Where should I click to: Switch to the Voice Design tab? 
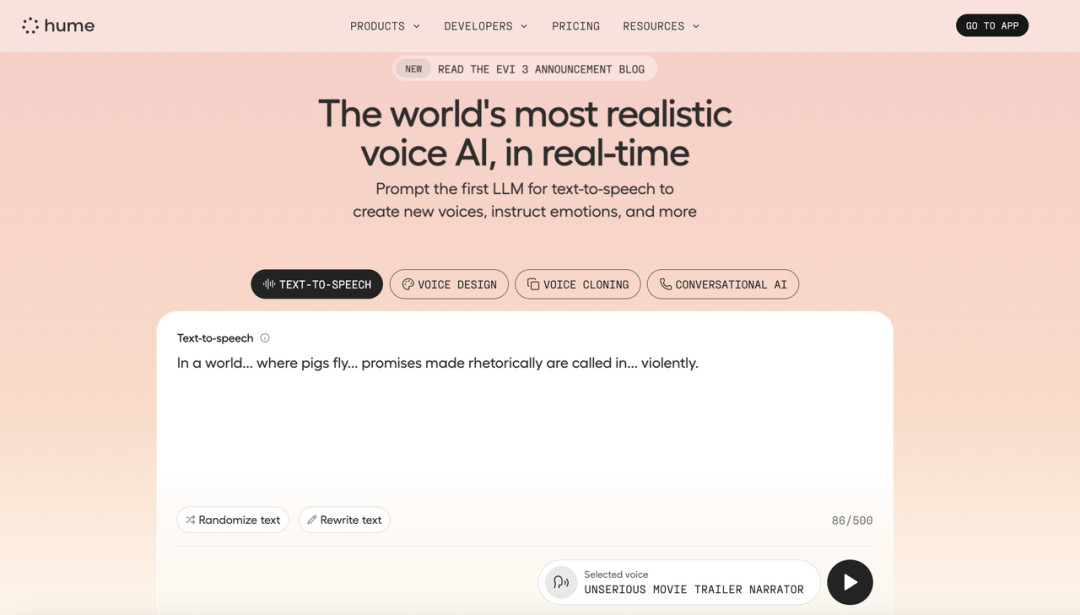(x=449, y=284)
